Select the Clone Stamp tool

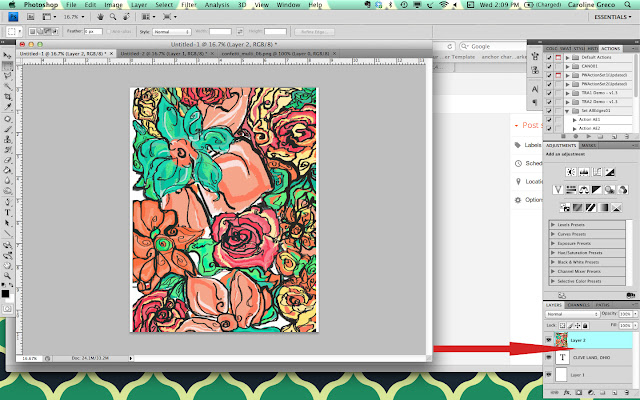7,140
